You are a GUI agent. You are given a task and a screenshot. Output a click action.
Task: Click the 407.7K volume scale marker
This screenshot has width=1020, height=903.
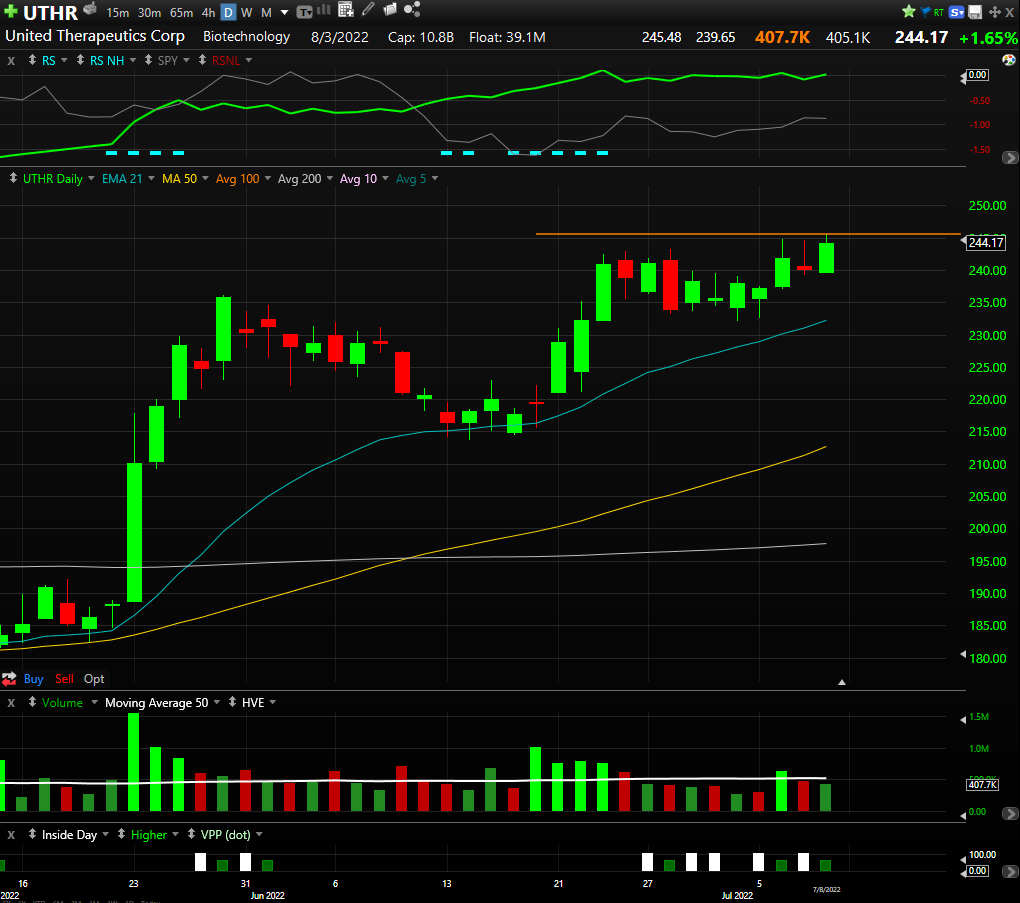point(982,785)
